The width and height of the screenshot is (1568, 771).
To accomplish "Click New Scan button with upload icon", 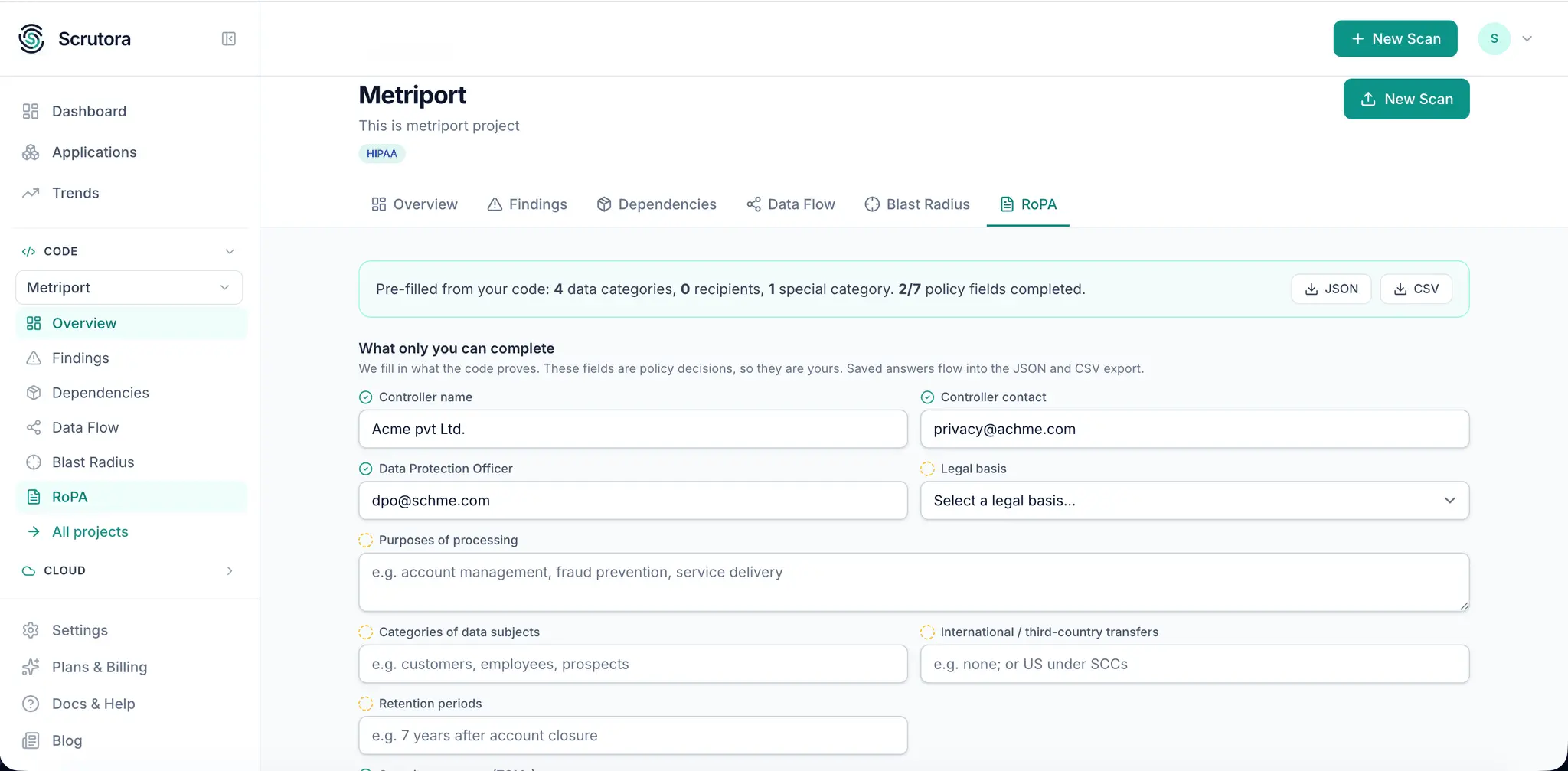I will (x=1406, y=99).
